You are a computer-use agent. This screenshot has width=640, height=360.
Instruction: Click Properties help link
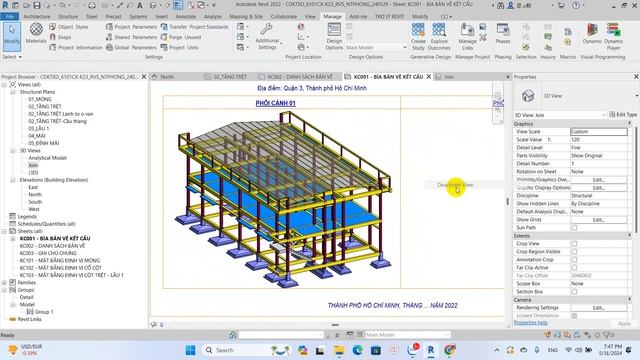tap(531, 322)
